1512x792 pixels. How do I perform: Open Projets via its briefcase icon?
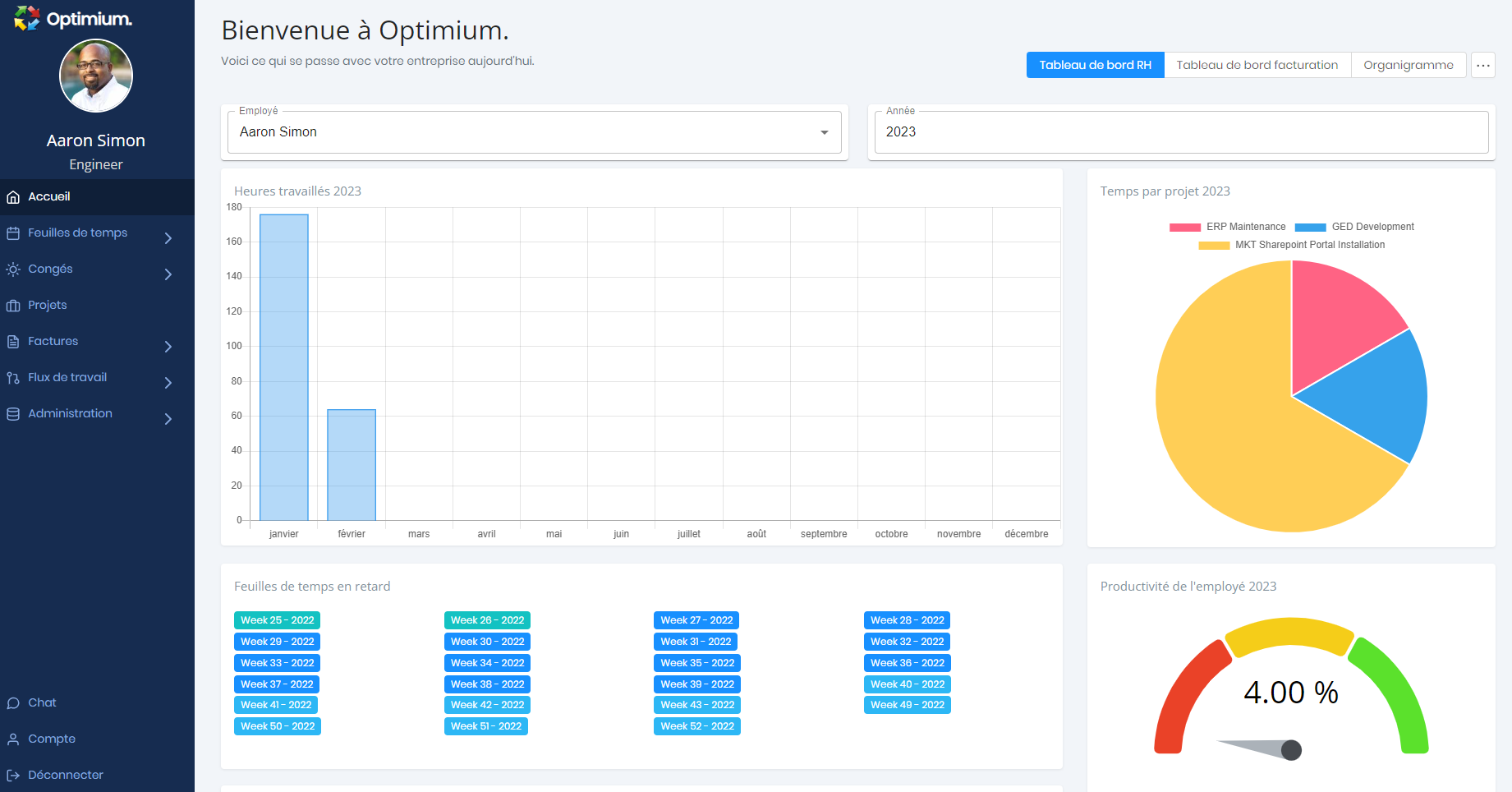click(13, 306)
